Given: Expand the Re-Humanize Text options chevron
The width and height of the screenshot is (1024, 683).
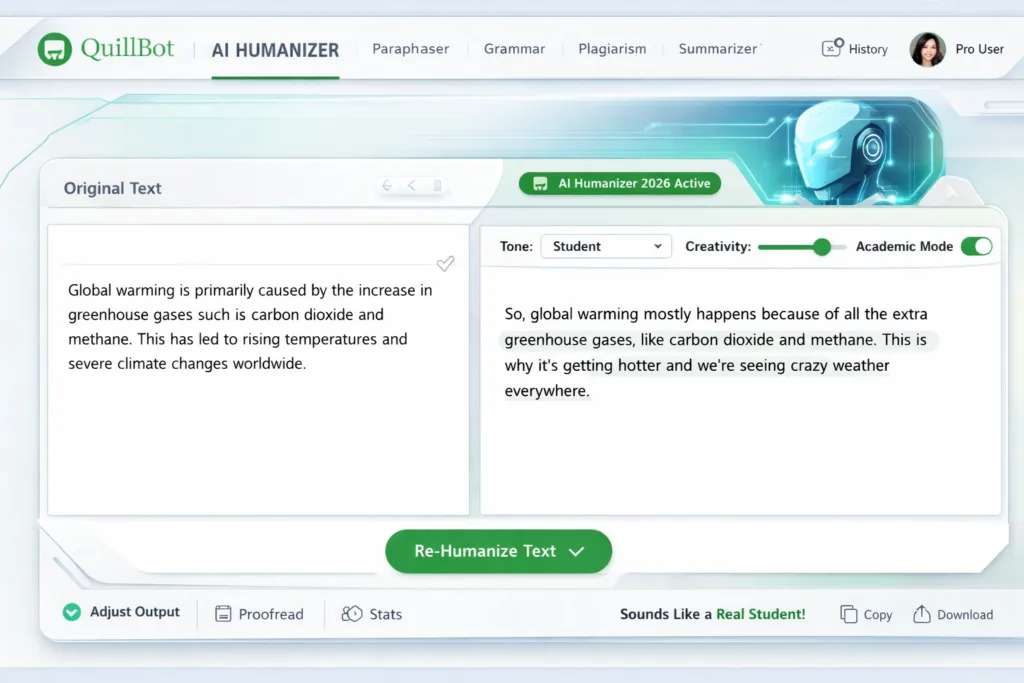Looking at the screenshot, I should pyautogui.click(x=577, y=550).
